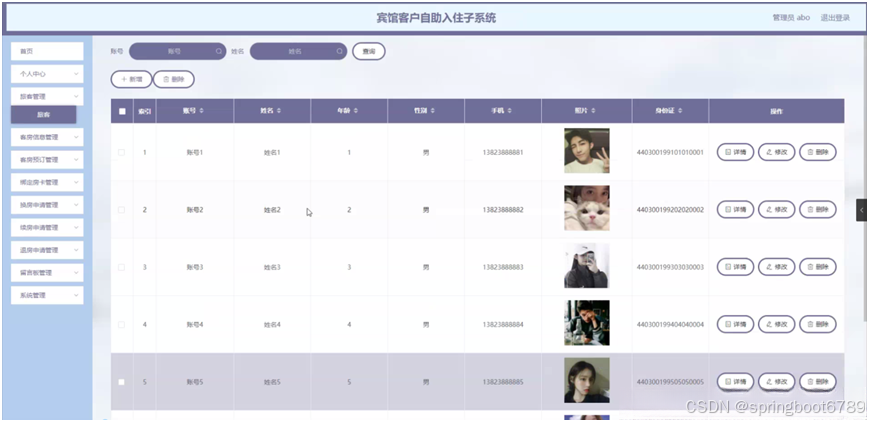
Task: Expand the 退房申请管理 sidebar menu
Action: point(47,250)
